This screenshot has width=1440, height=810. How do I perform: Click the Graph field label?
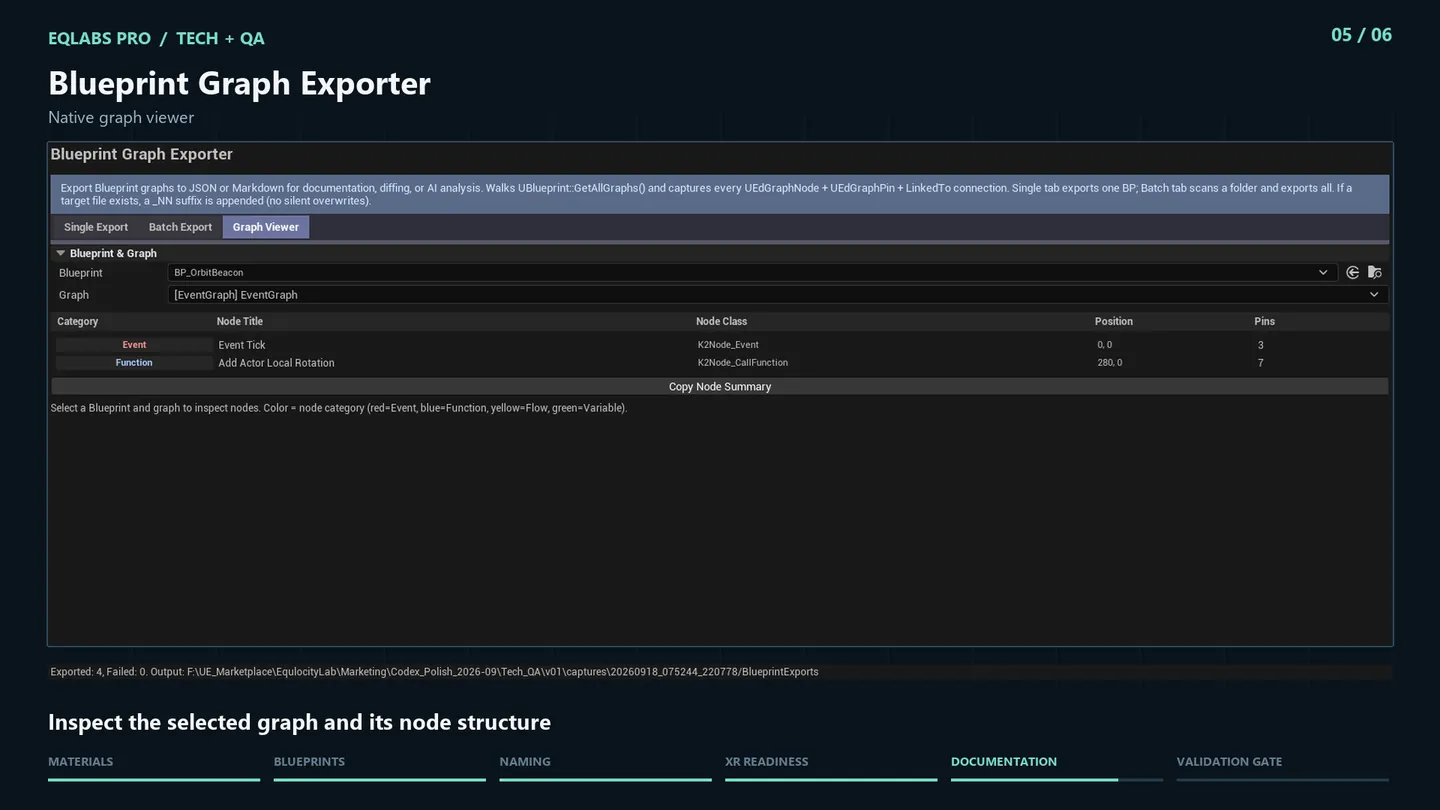click(x=74, y=295)
